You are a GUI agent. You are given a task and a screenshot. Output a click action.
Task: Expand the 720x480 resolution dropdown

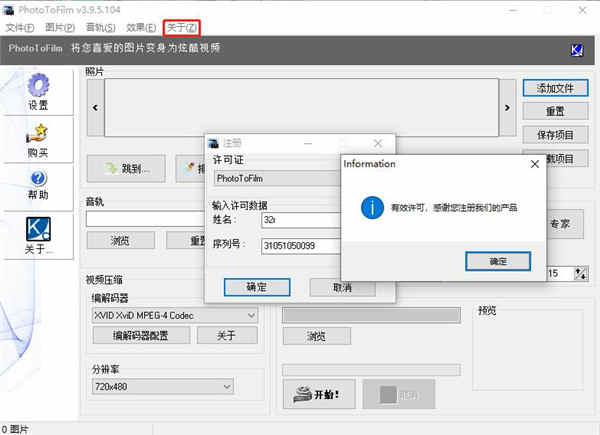coord(227,386)
